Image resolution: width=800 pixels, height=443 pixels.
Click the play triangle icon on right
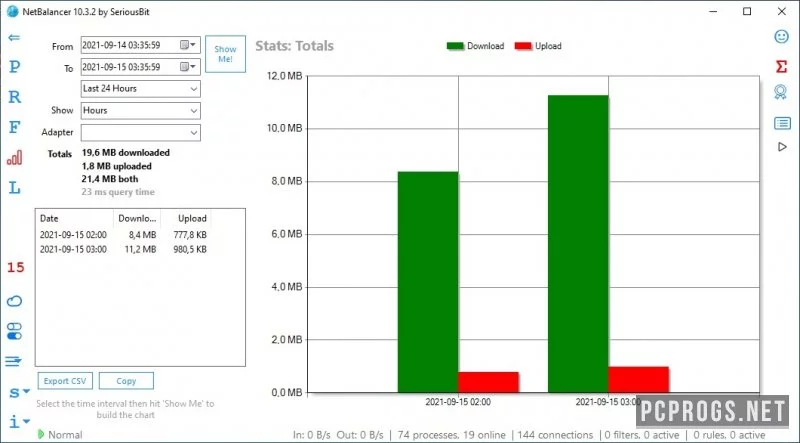[782, 147]
